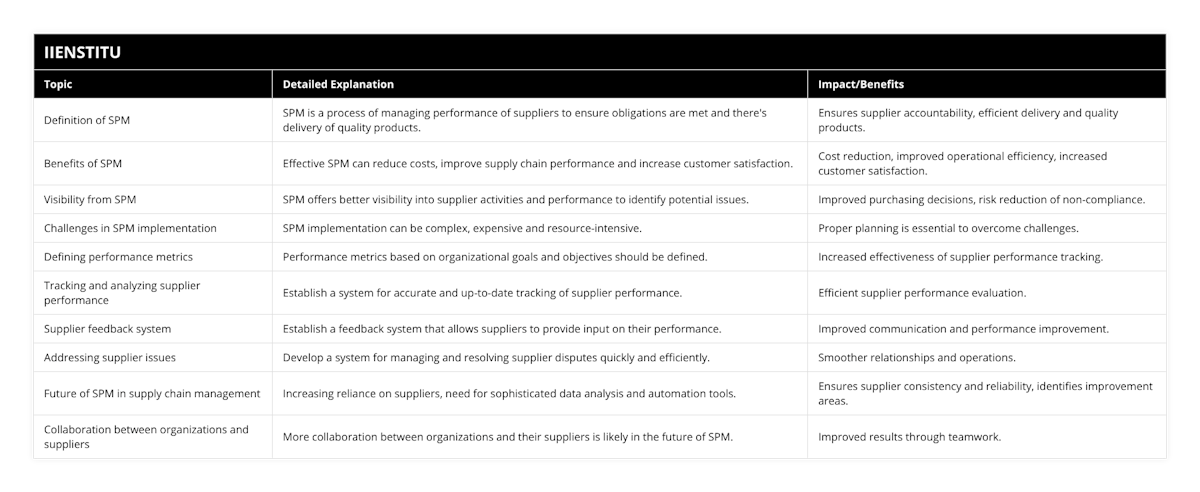Select the Detailed Explanation column header
The image size is (1200, 492).
pyautogui.click(x=338, y=85)
